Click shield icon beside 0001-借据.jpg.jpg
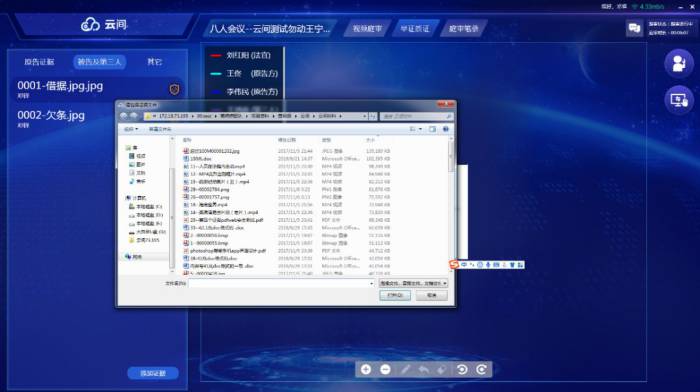This screenshot has height=392, width=700. pyautogui.click(x=175, y=89)
